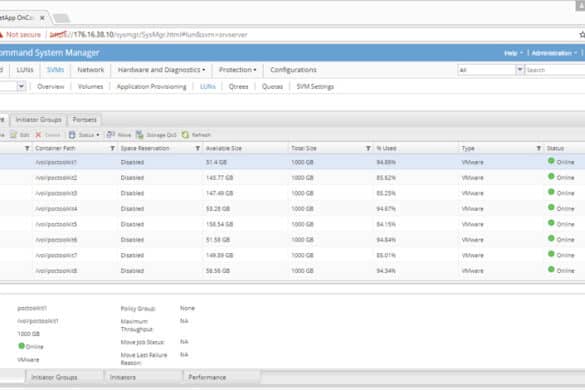Open the Application Provisioning sub-tab
This screenshot has height=390, width=585.
click(151, 87)
